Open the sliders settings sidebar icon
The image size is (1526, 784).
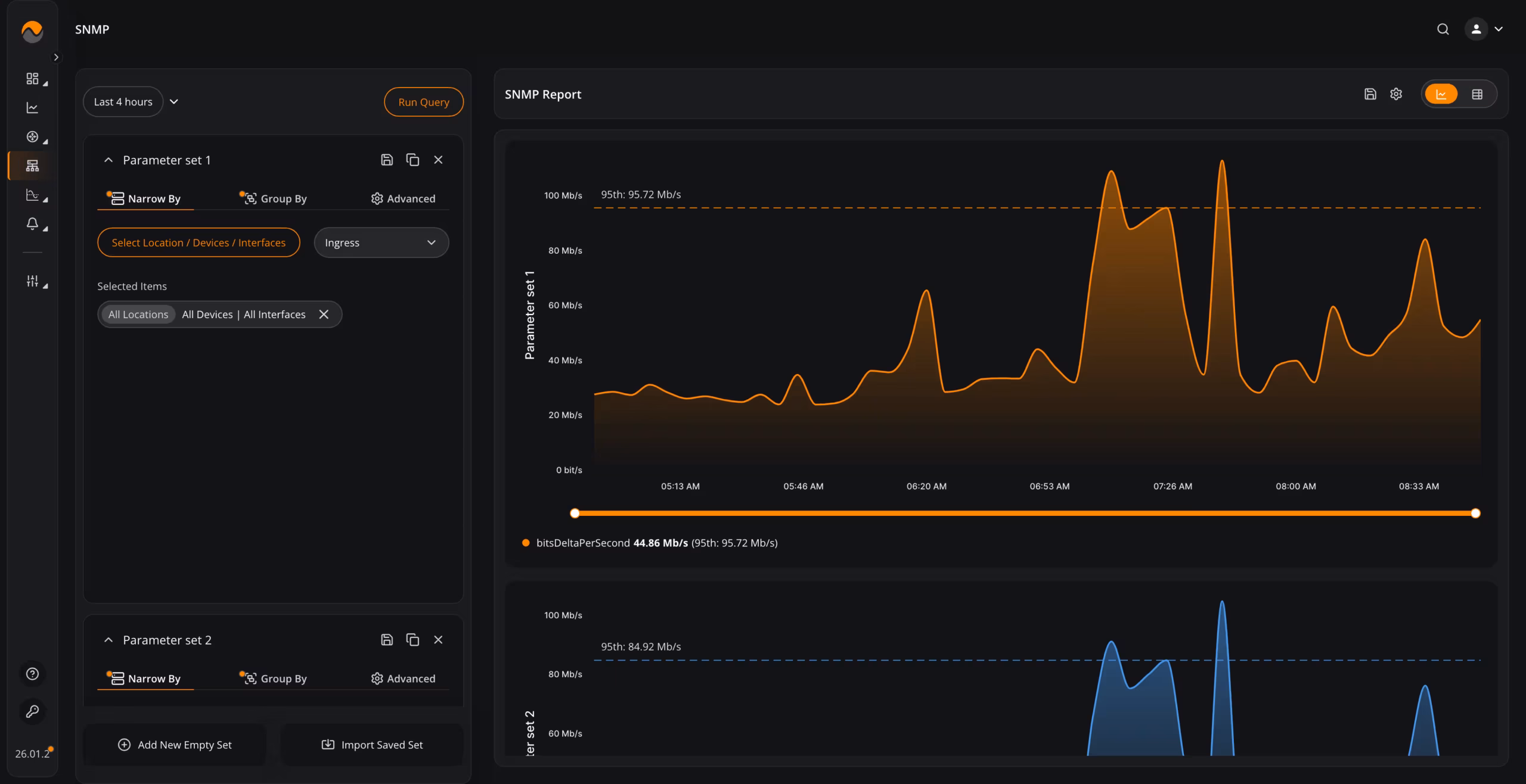coord(32,281)
